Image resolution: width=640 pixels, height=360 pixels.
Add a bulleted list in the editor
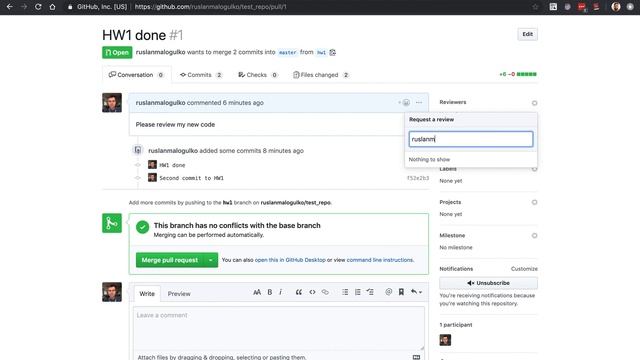pyautogui.click(x=345, y=292)
